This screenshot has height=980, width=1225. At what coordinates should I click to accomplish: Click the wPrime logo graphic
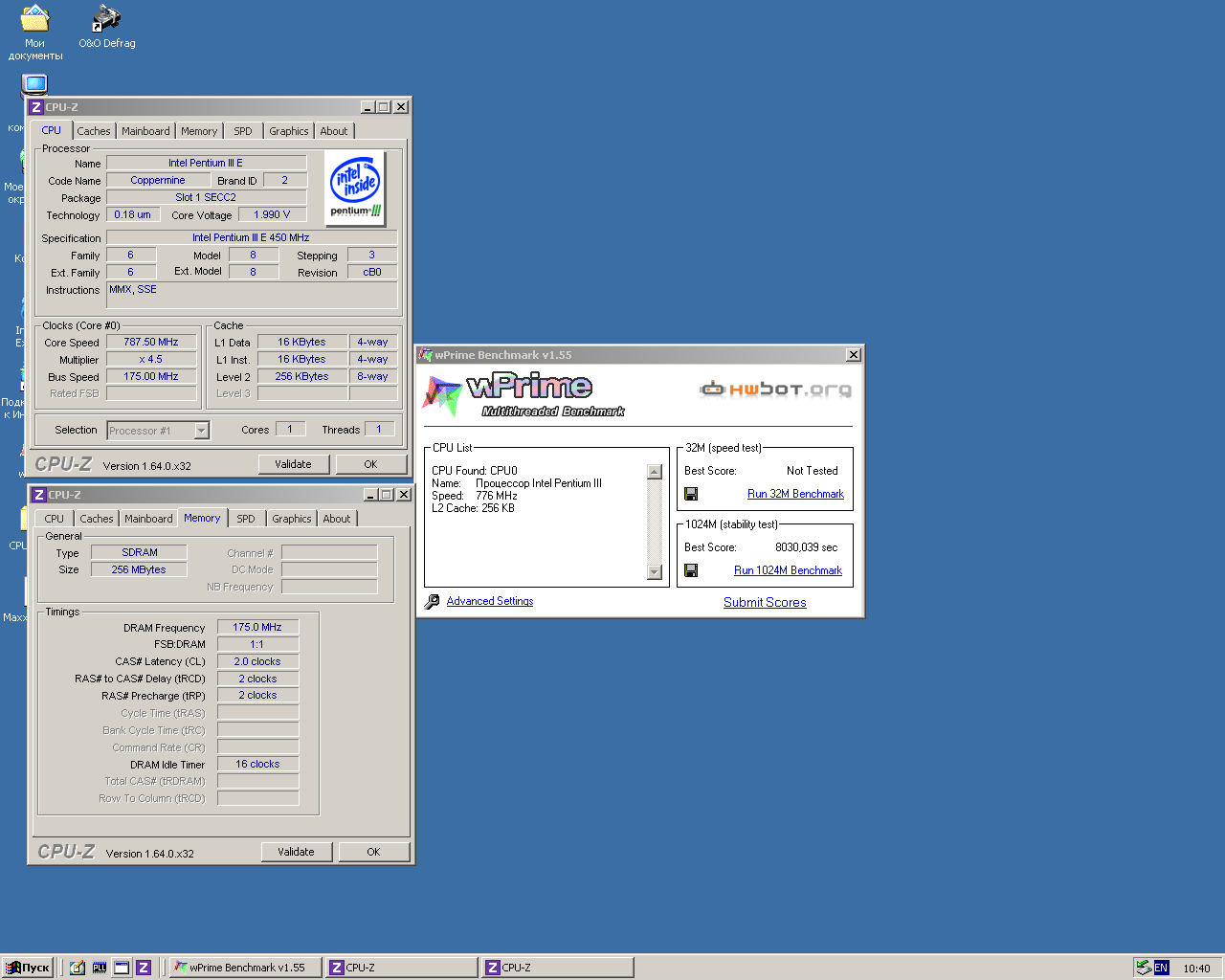[524, 395]
